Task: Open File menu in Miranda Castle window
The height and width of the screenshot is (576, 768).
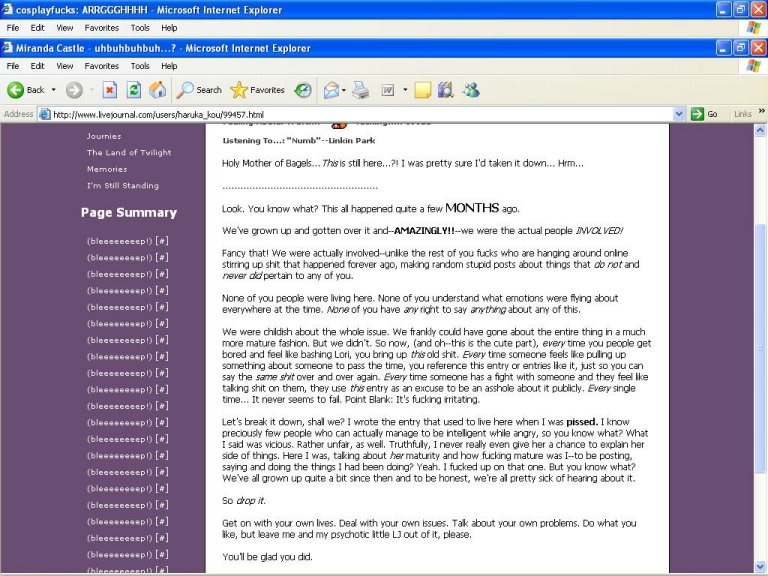Action: (x=13, y=66)
